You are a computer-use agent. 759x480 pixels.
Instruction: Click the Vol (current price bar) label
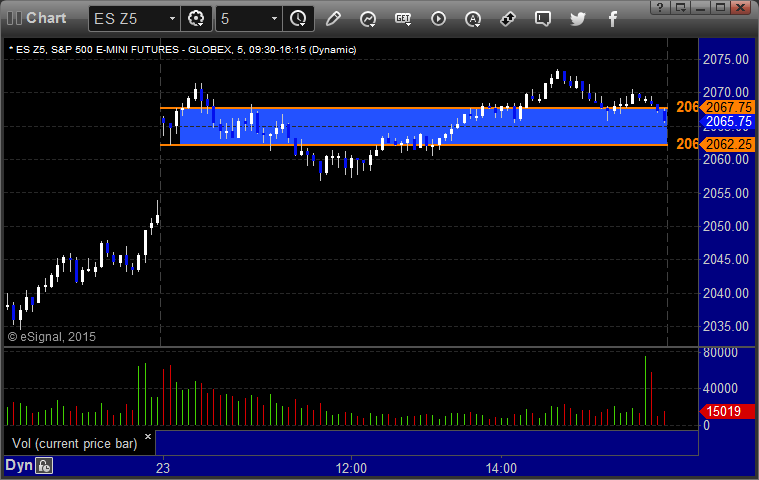click(75, 444)
